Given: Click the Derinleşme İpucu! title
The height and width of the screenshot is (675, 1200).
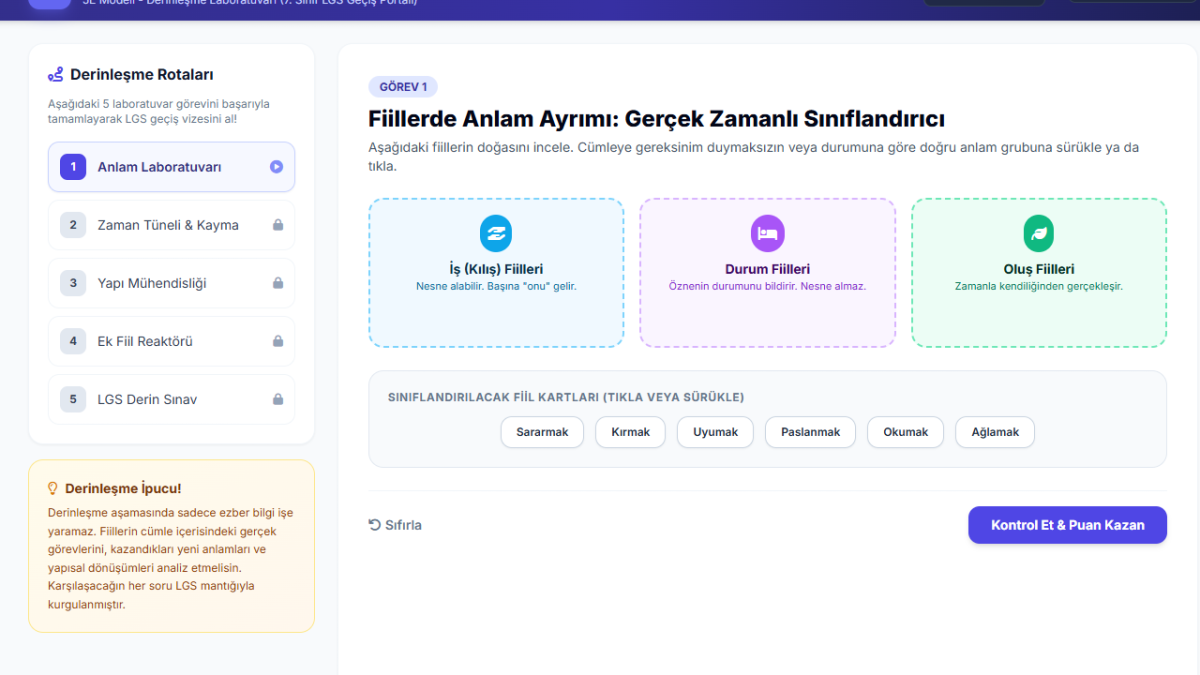Looking at the screenshot, I should pyautogui.click(x=123, y=489).
